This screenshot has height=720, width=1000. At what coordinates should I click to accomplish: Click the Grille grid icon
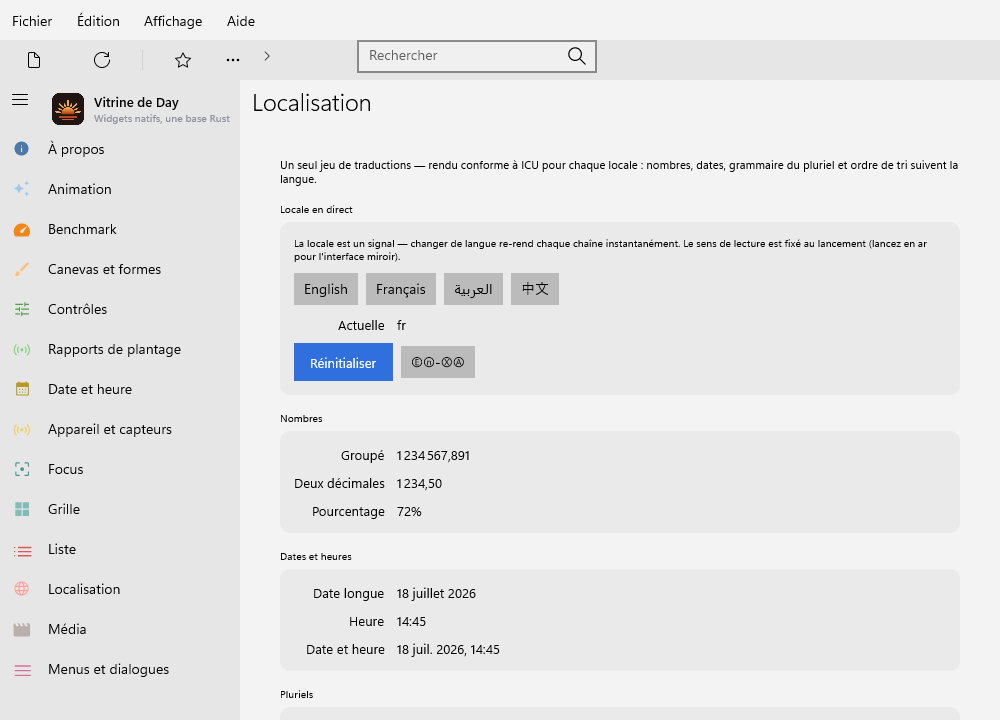tap(22, 509)
